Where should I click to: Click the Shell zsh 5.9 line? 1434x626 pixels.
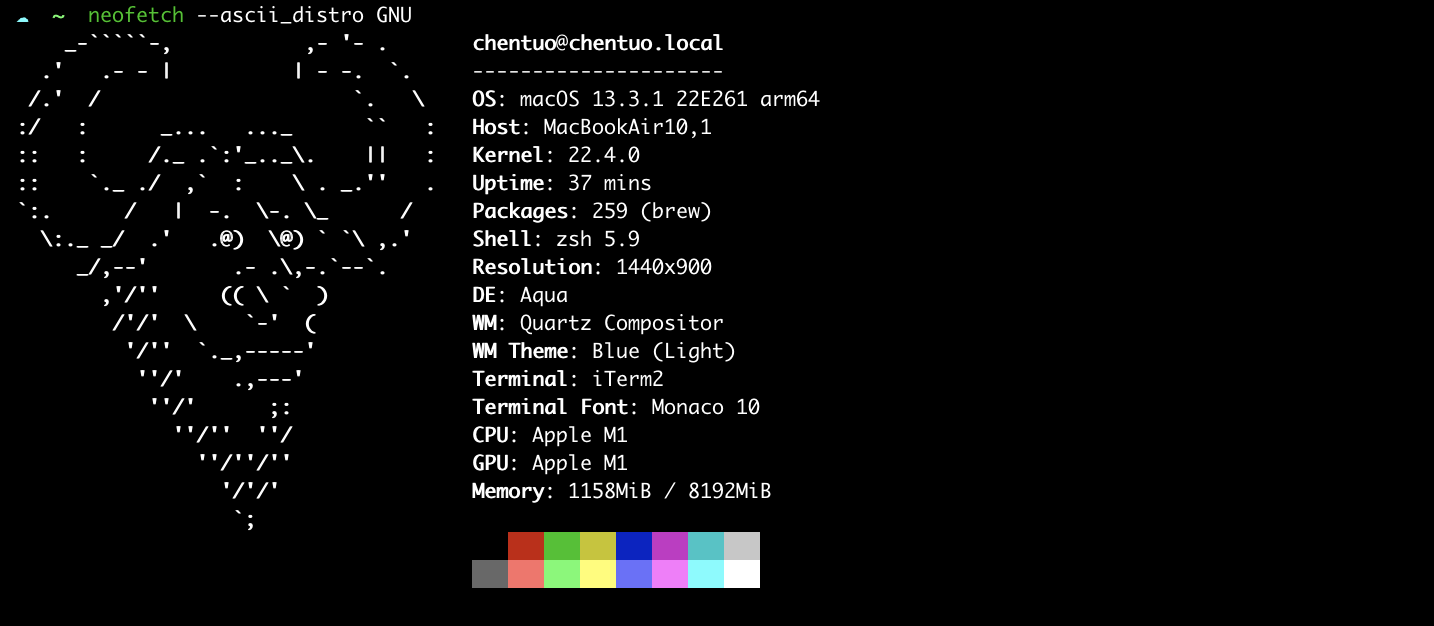(x=555, y=239)
